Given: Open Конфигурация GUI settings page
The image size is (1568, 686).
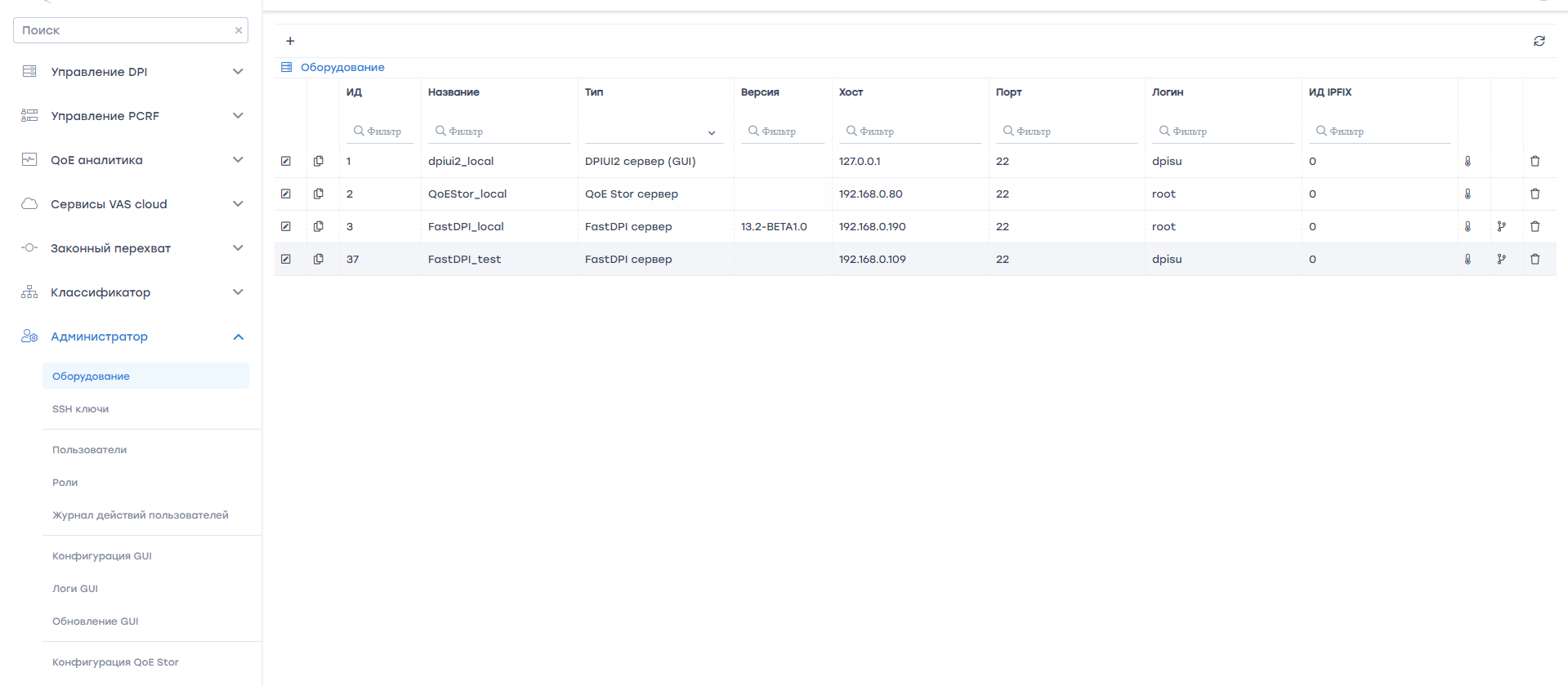Looking at the screenshot, I should pyautogui.click(x=102, y=556).
